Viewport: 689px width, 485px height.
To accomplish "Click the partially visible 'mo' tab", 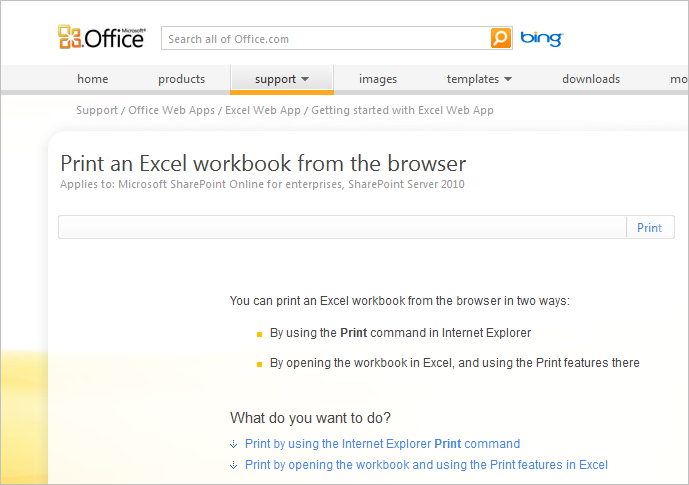I will pos(679,79).
